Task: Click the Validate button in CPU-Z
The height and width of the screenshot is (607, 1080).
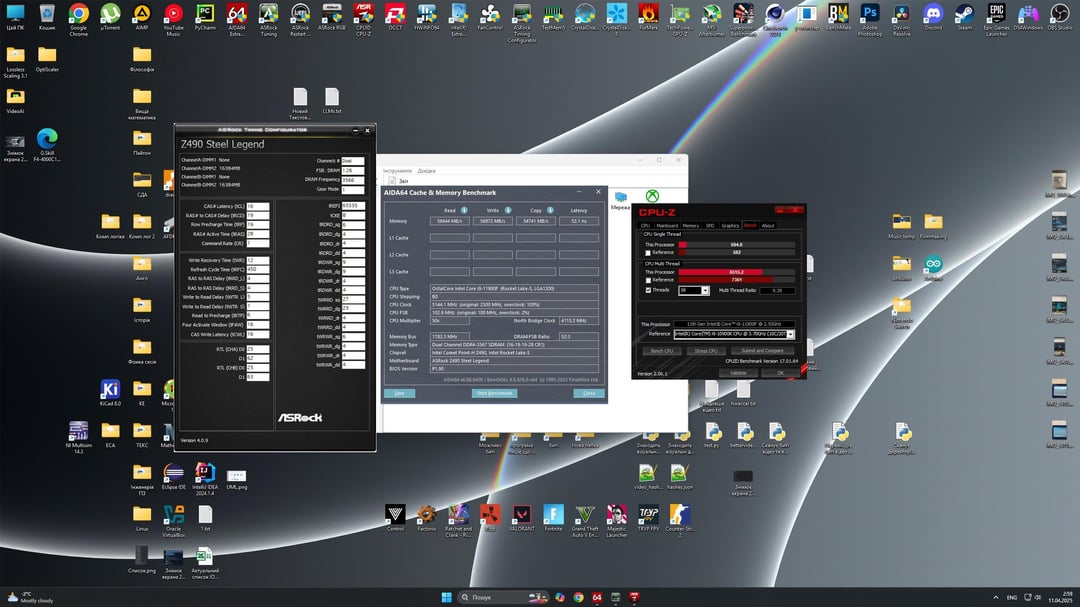Action: pyautogui.click(x=738, y=373)
